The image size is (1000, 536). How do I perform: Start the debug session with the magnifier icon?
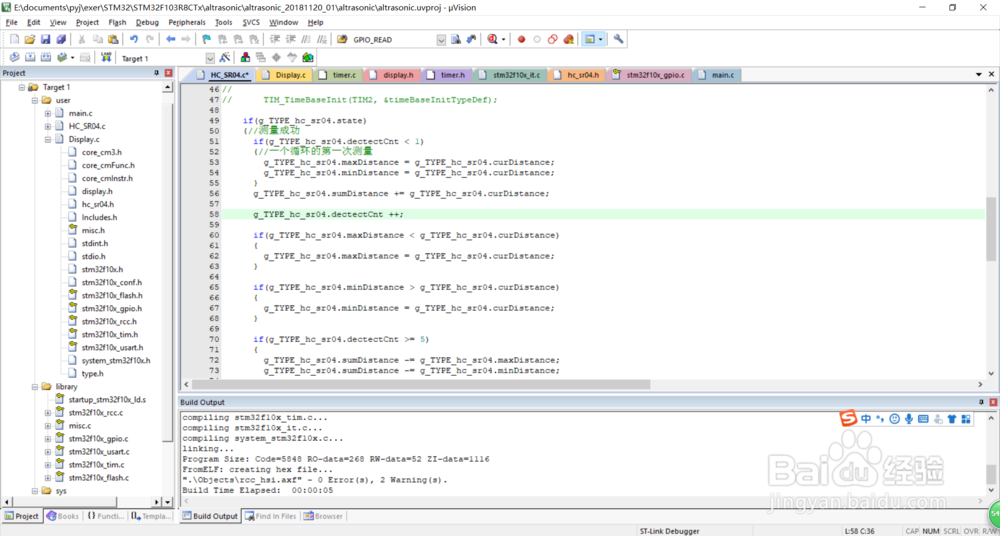click(x=492, y=40)
